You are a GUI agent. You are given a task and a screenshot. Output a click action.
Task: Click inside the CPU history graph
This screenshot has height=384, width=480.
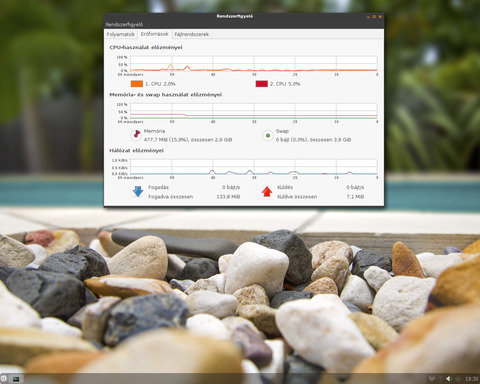[254, 63]
